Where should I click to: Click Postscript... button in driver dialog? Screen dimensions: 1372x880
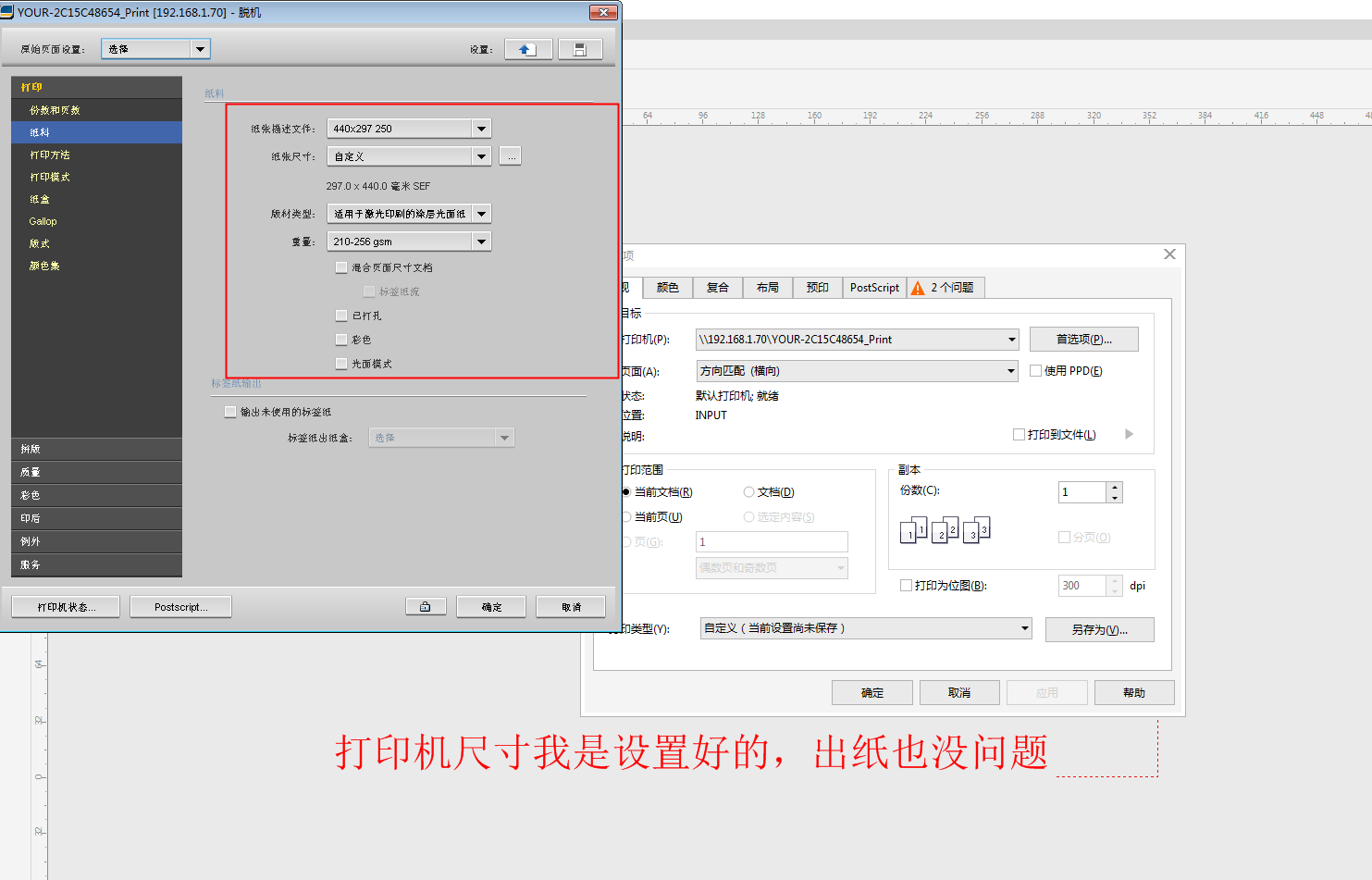click(180, 607)
